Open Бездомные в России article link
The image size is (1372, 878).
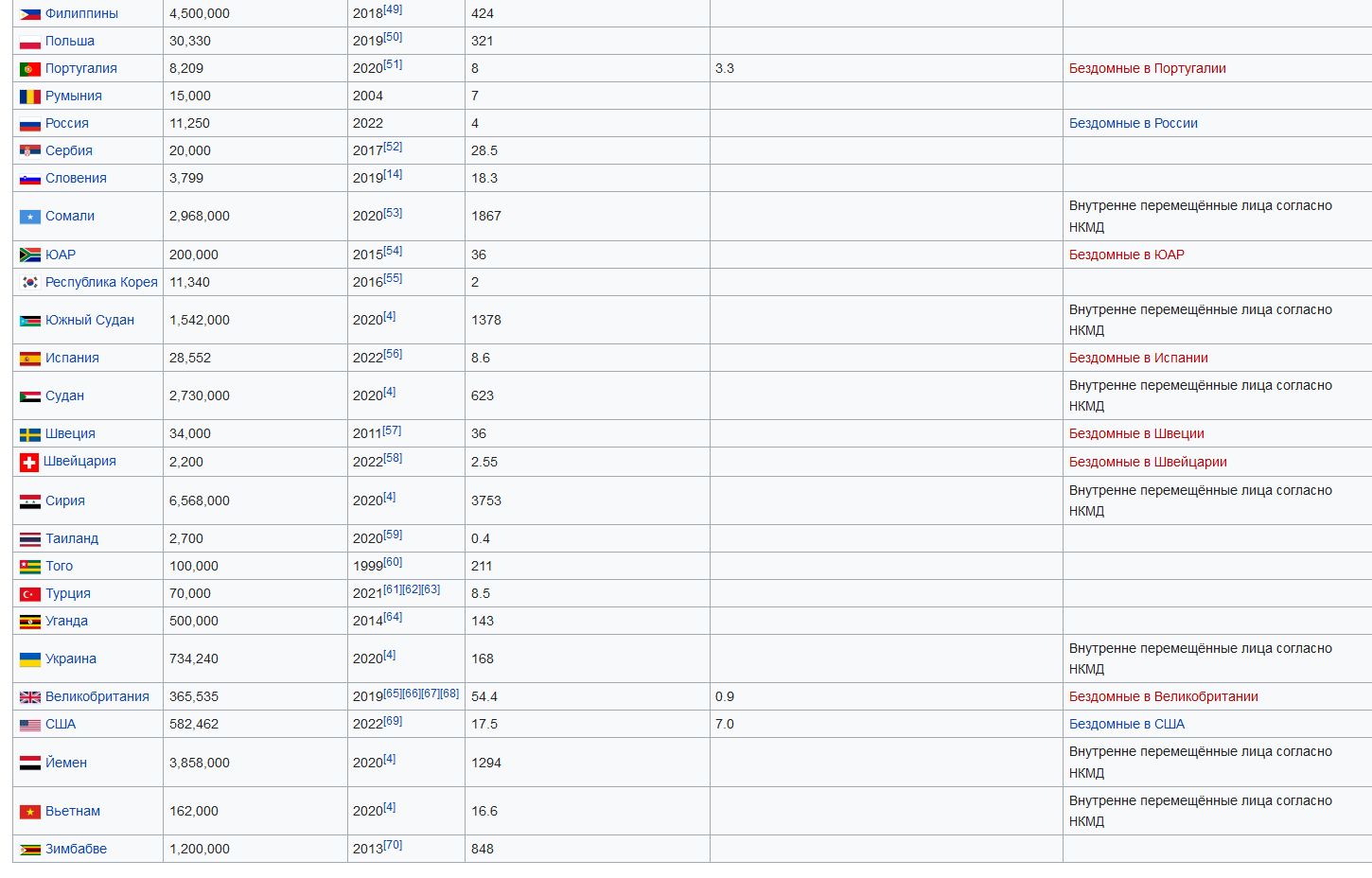click(x=1134, y=123)
